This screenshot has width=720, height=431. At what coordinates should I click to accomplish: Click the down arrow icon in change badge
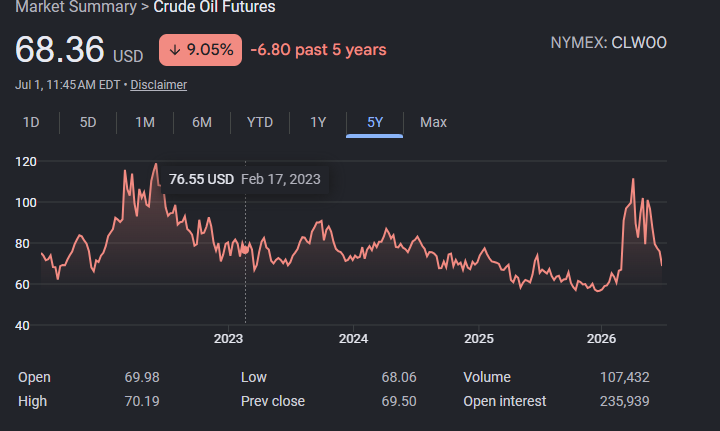174,50
